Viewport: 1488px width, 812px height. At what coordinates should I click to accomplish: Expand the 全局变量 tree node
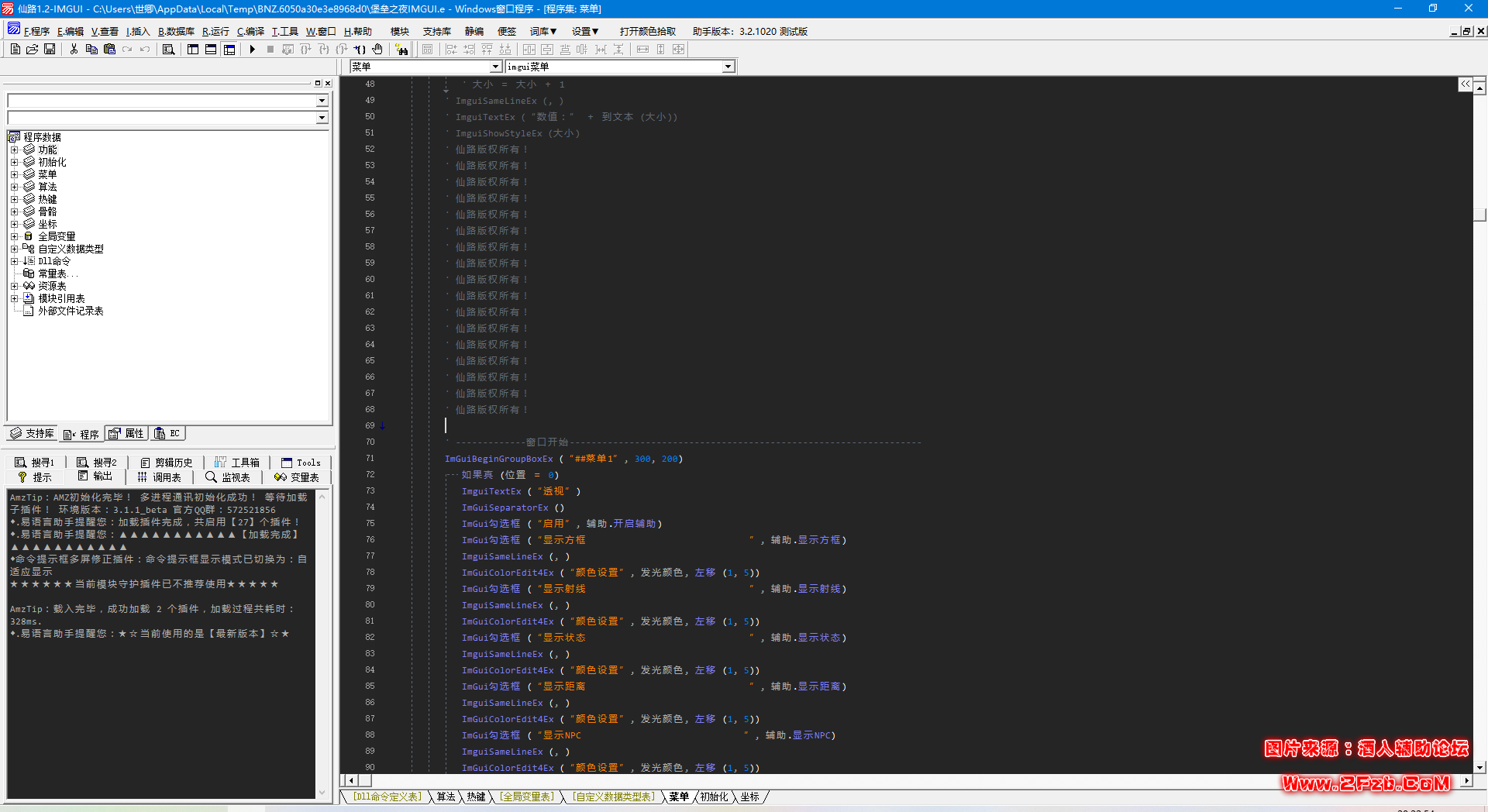click(15, 236)
